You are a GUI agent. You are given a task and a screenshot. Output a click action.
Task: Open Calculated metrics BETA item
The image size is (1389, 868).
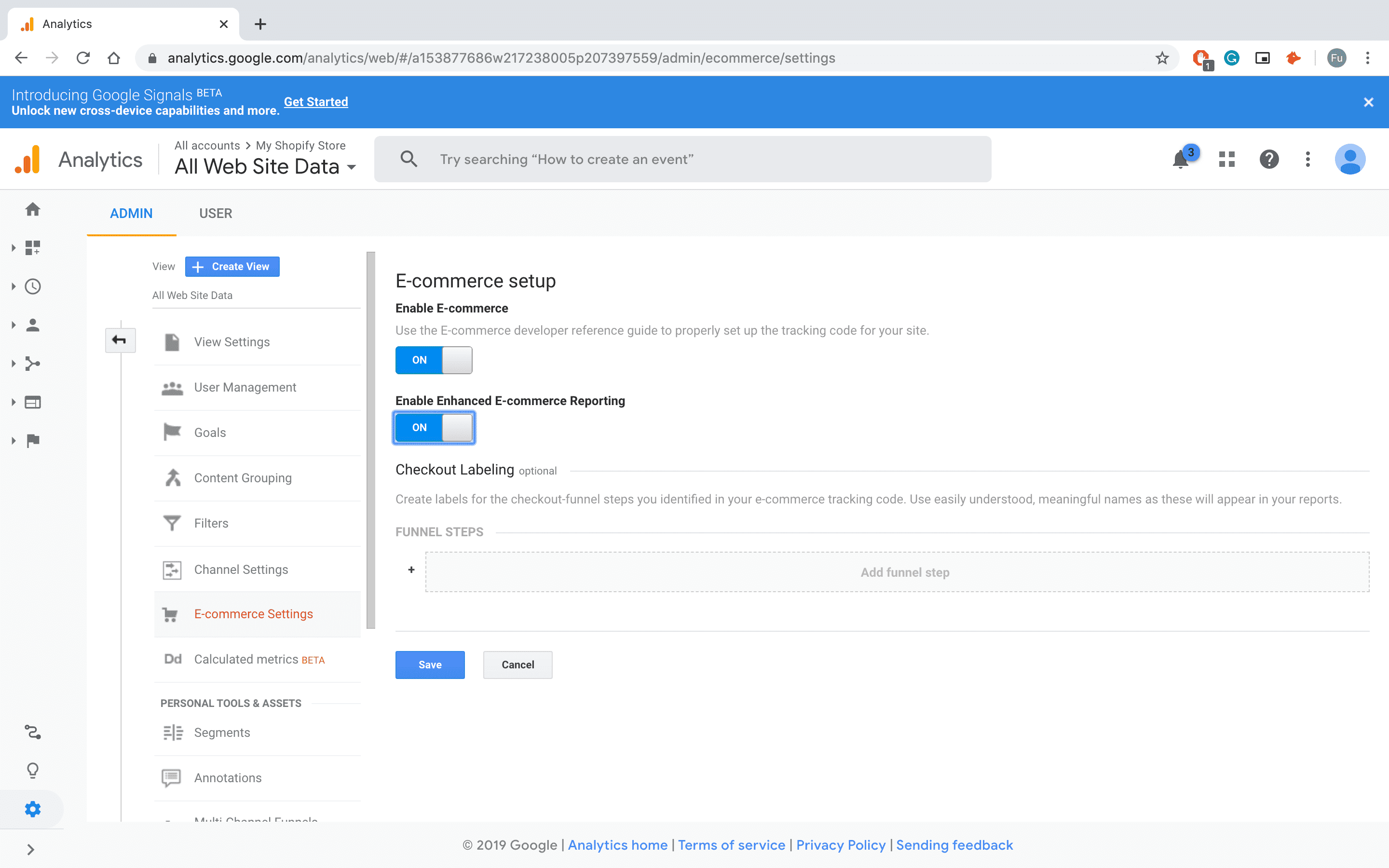click(257, 660)
